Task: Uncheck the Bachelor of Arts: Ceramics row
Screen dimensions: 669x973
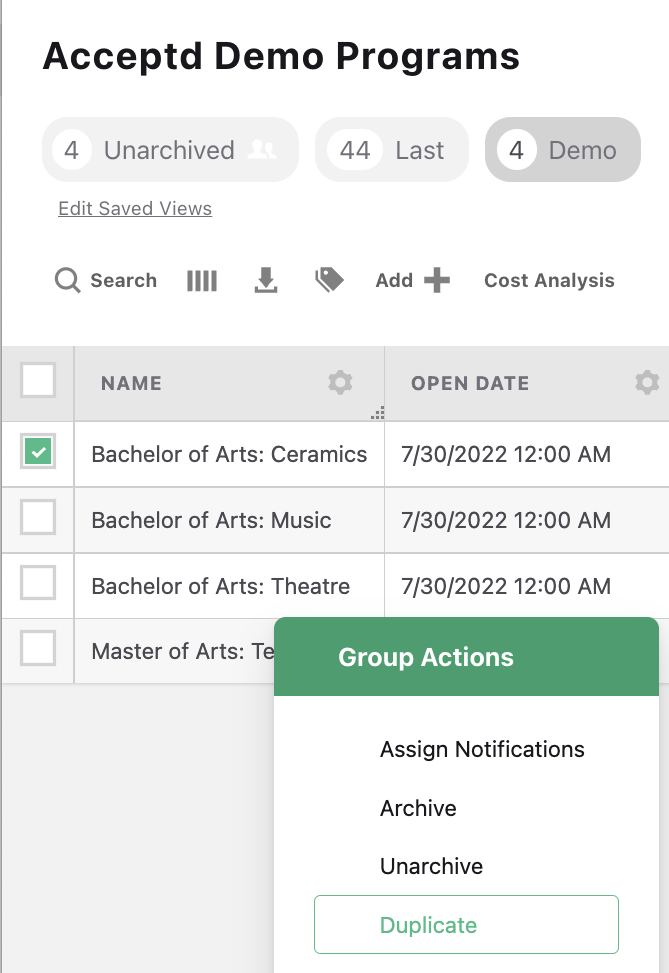Action: pos(37,454)
